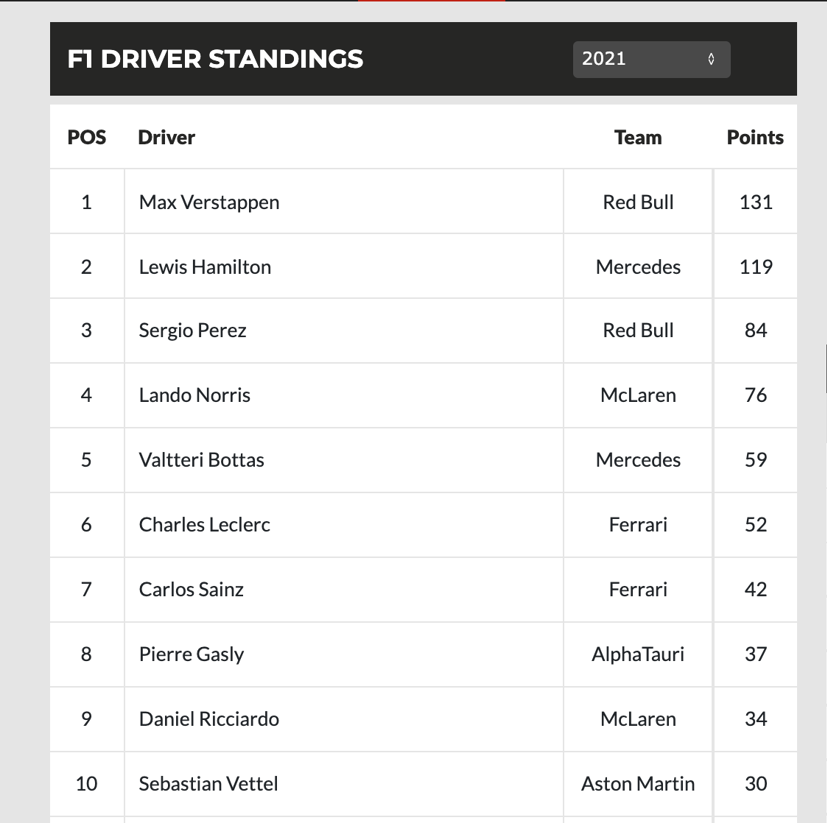The image size is (827, 823).
Task: Click the AlphaTauri team cell
Action: [638, 654]
